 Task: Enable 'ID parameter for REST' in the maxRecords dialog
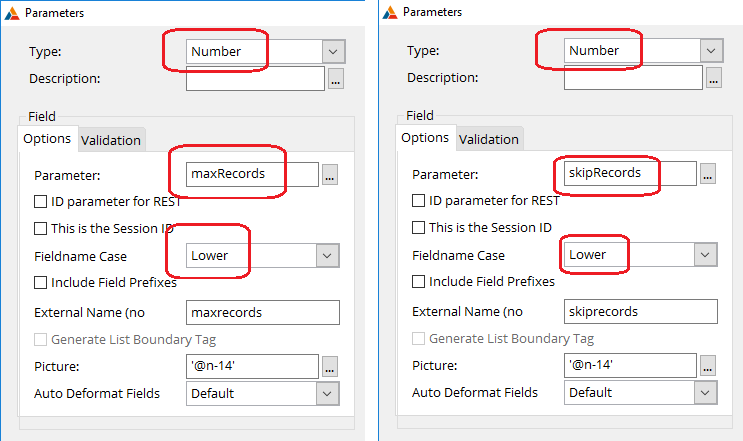coord(41,201)
